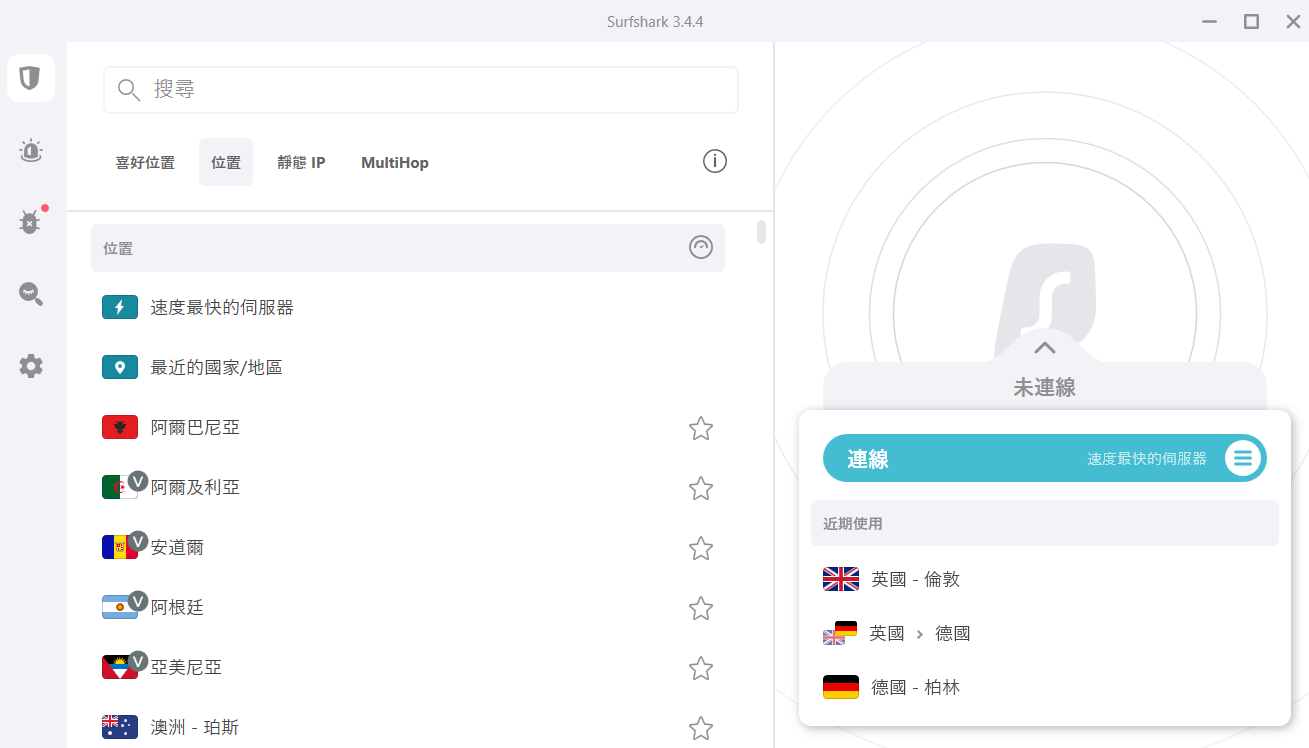Open the Alert siren icon in sidebar
This screenshot has width=1309, height=748.
pyautogui.click(x=31, y=151)
